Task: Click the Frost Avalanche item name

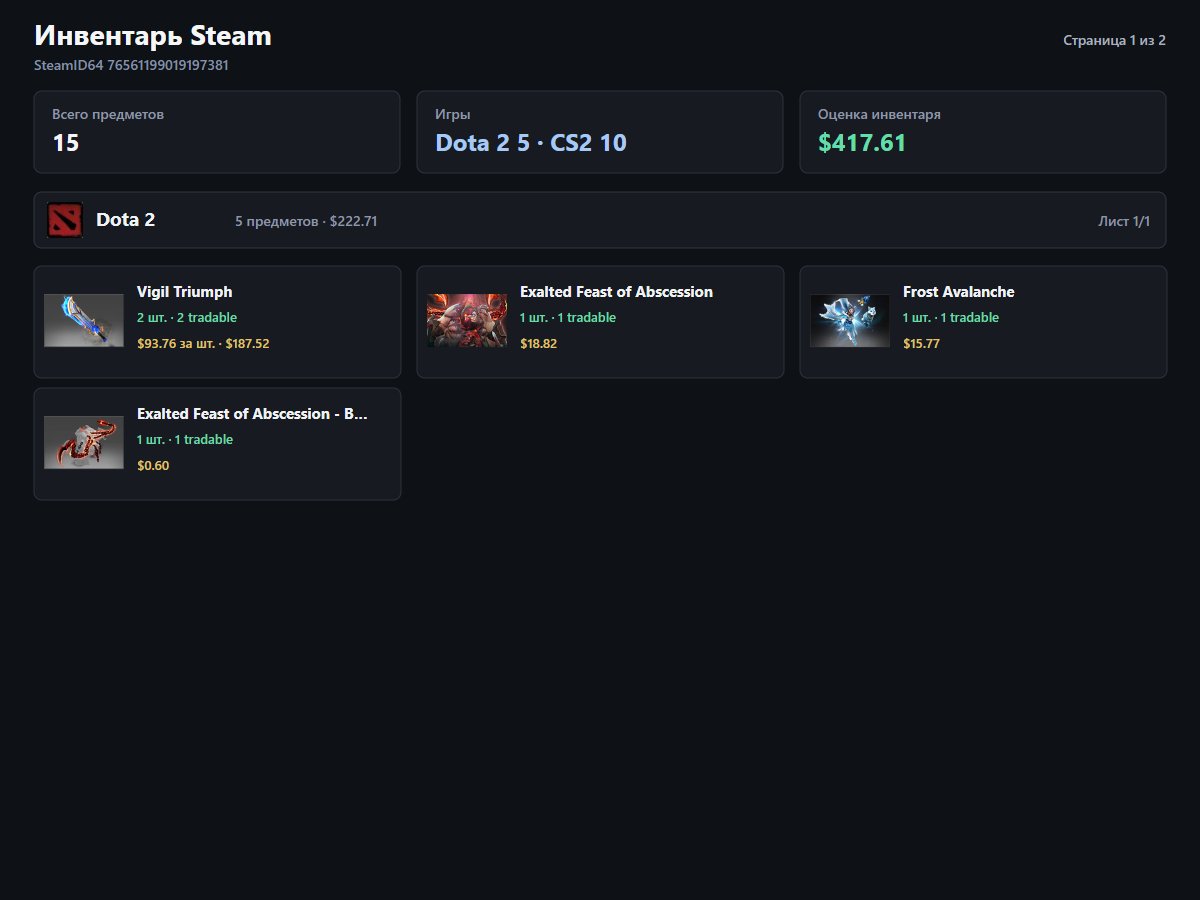Action: (958, 292)
